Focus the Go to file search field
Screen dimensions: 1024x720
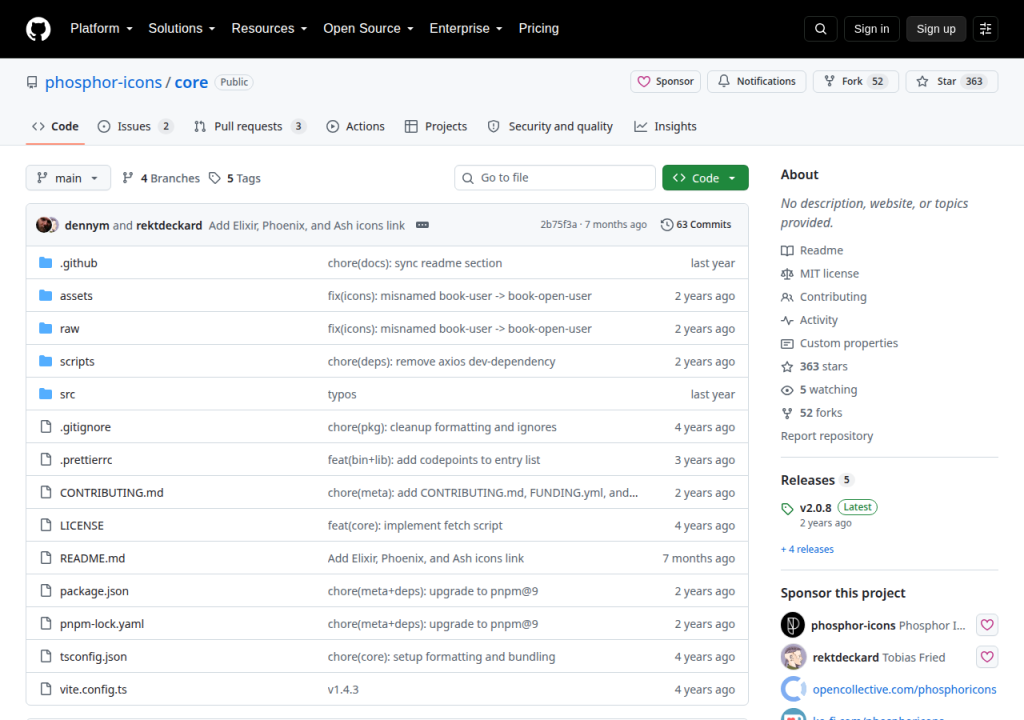point(555,178)
